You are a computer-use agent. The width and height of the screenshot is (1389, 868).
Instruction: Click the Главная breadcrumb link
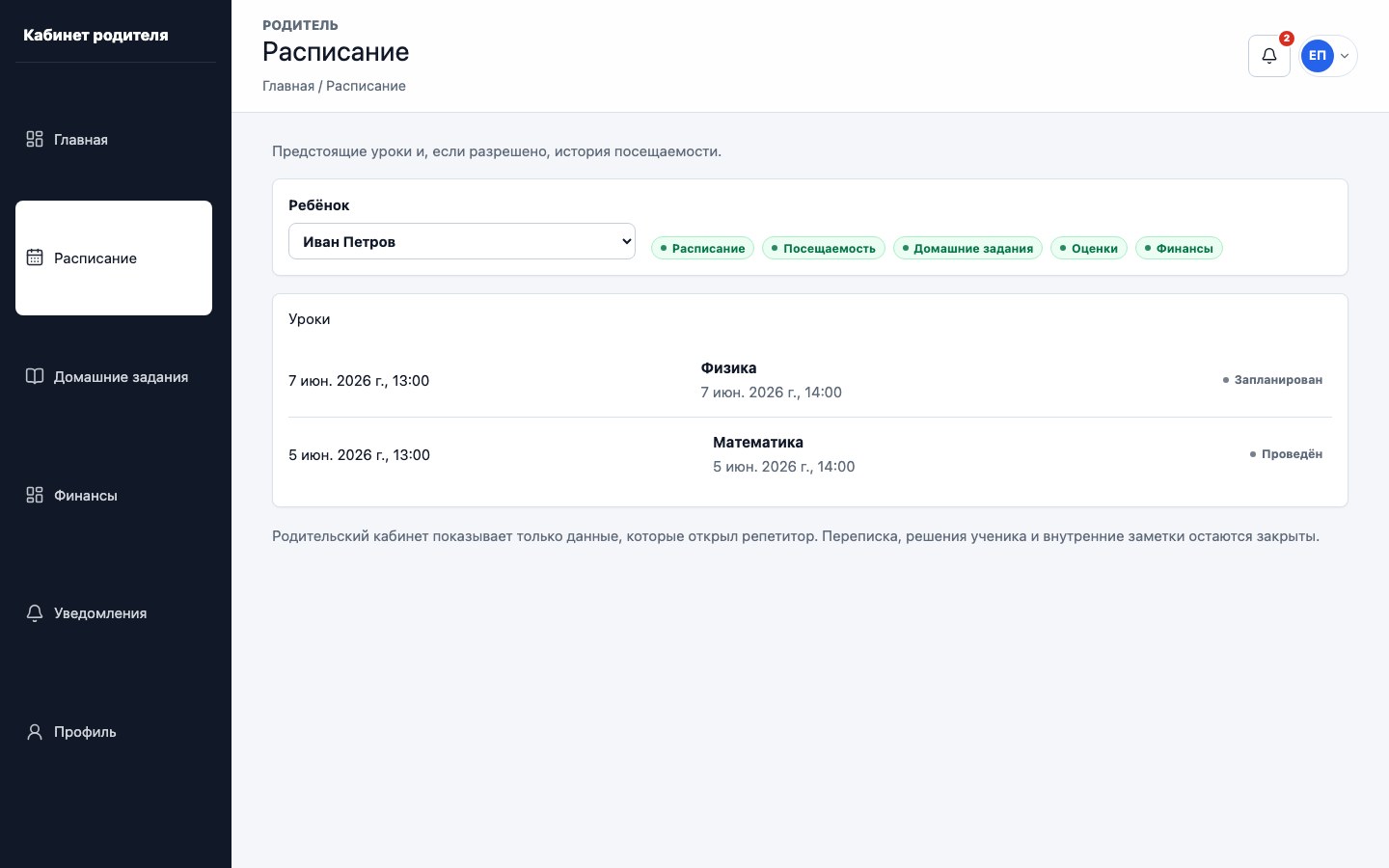288,86
